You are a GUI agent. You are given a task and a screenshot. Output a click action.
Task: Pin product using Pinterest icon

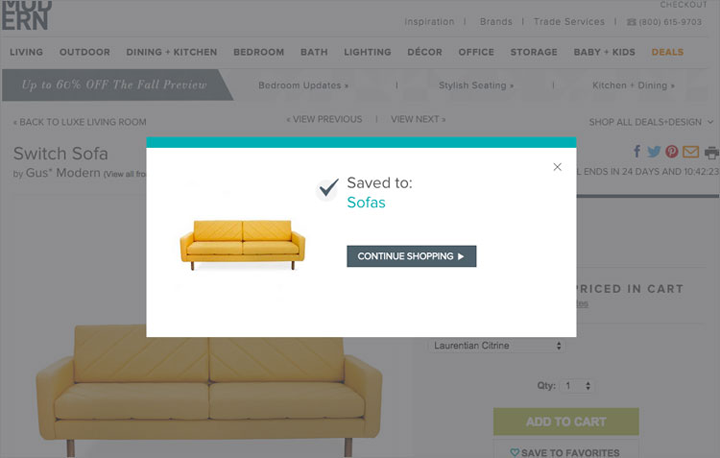pyautogui.click(x=672, y=152)
